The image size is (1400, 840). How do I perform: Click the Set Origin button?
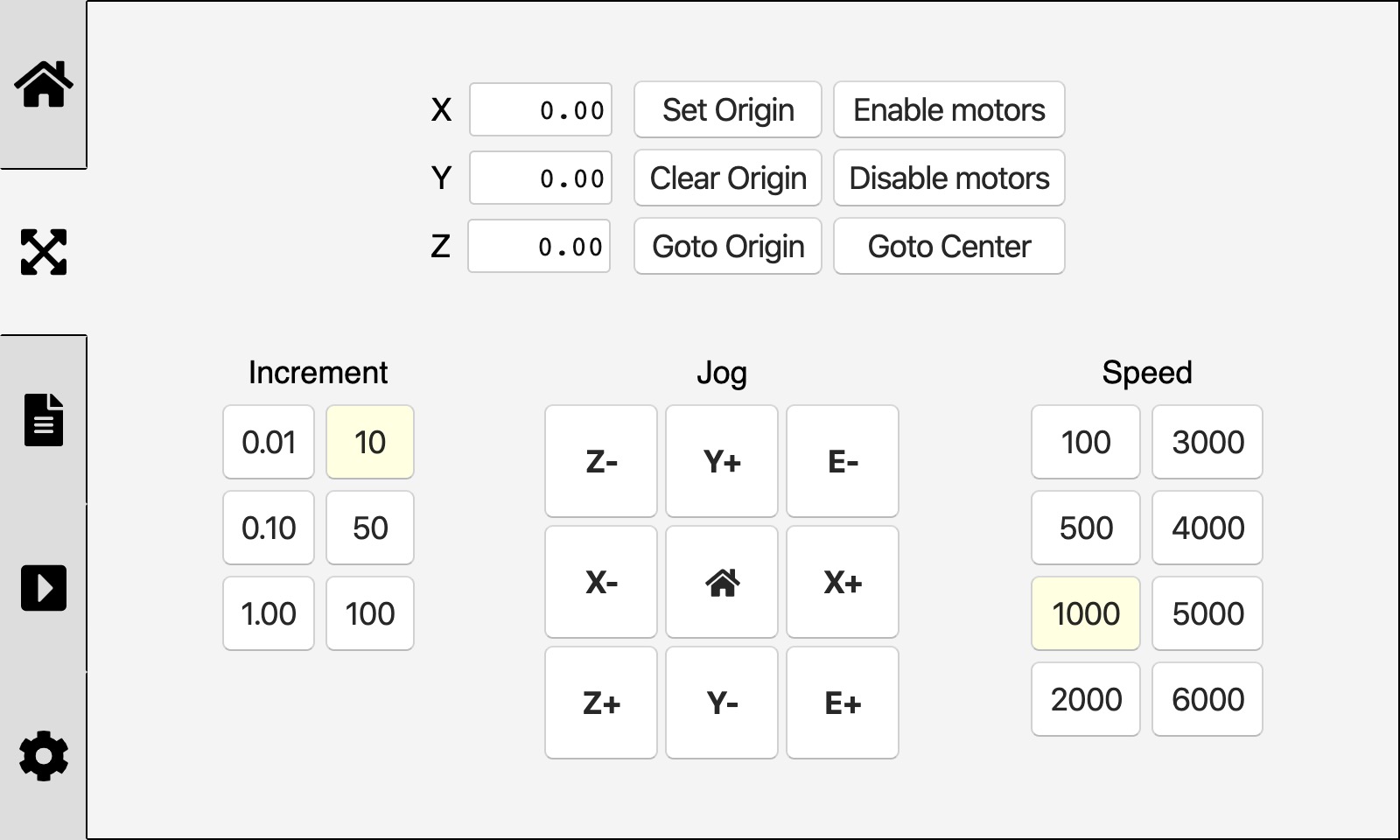[727, 110]
